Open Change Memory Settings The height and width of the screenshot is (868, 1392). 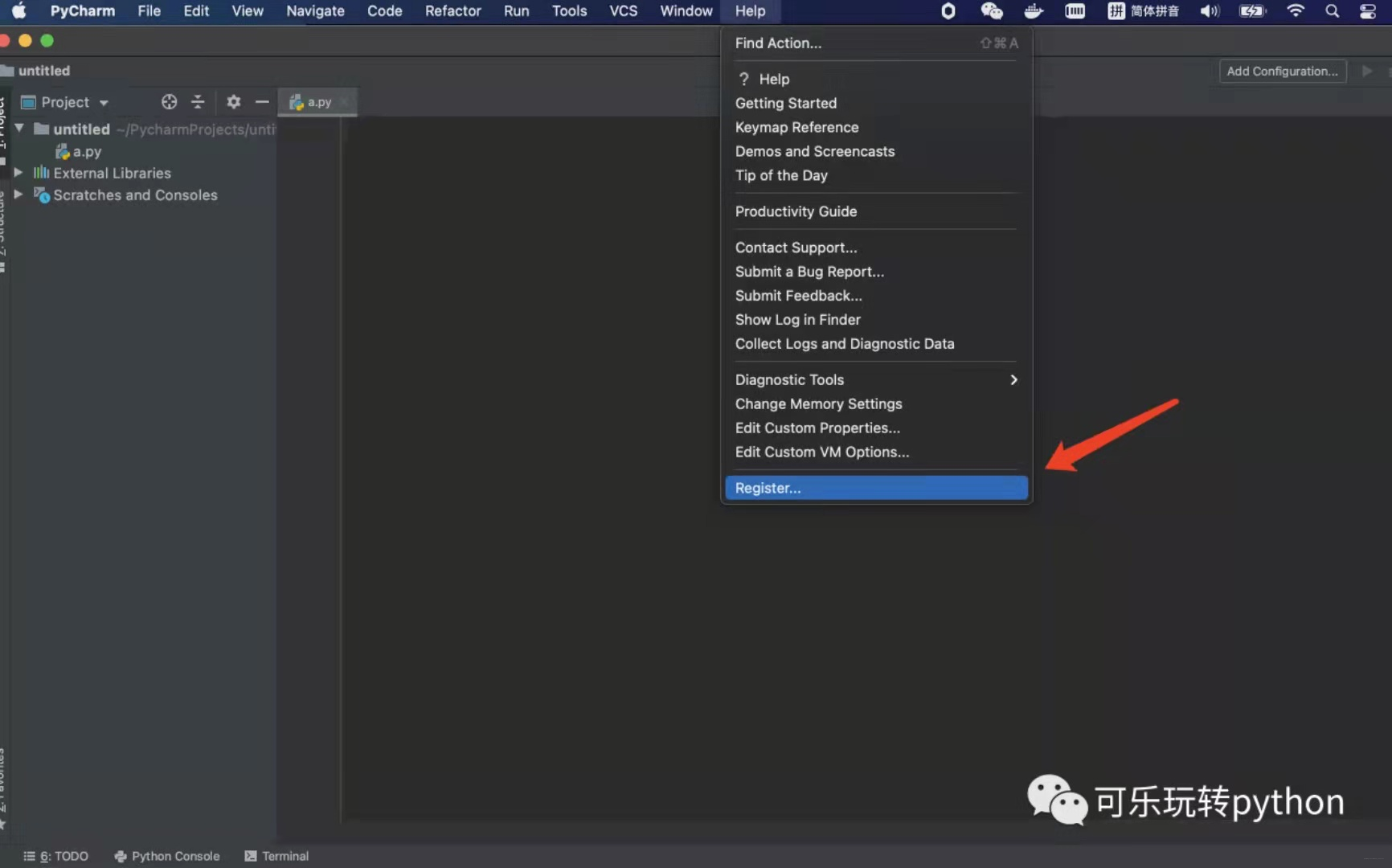tap(876, 403)
